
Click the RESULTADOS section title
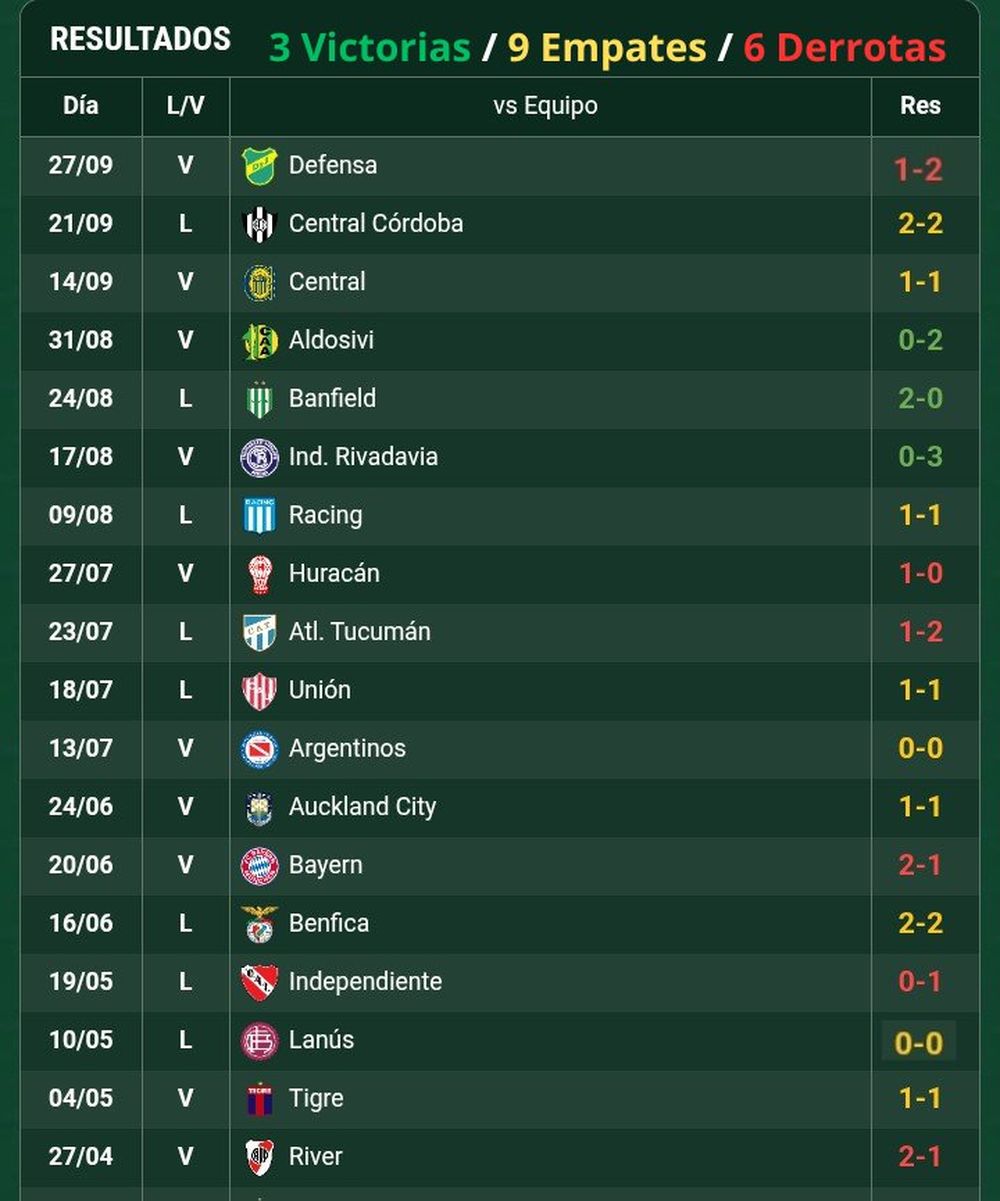coord(140,39)
